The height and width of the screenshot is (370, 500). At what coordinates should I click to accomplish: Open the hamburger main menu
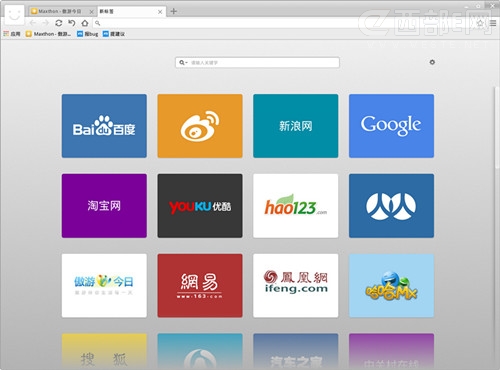pyautogui.click(x=493, y=23)
